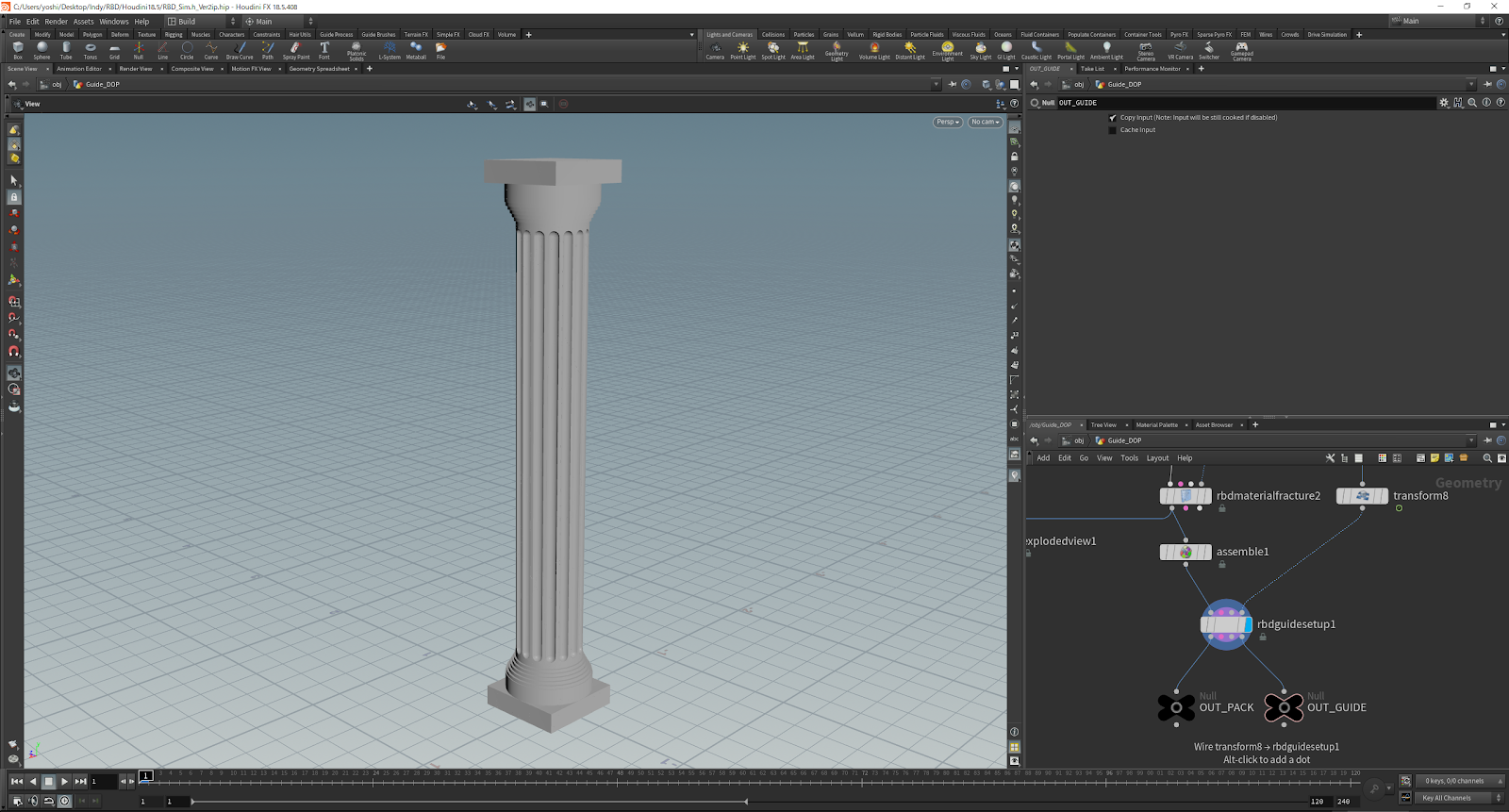Select the Platonic Solids tool
1509x812 pixels.
357,51
